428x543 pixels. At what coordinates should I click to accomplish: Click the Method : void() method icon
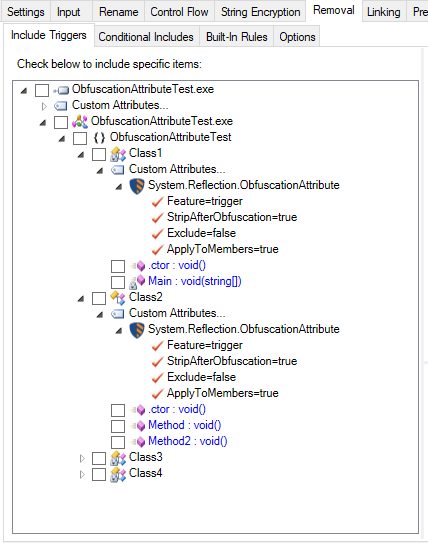click(138, 426)
